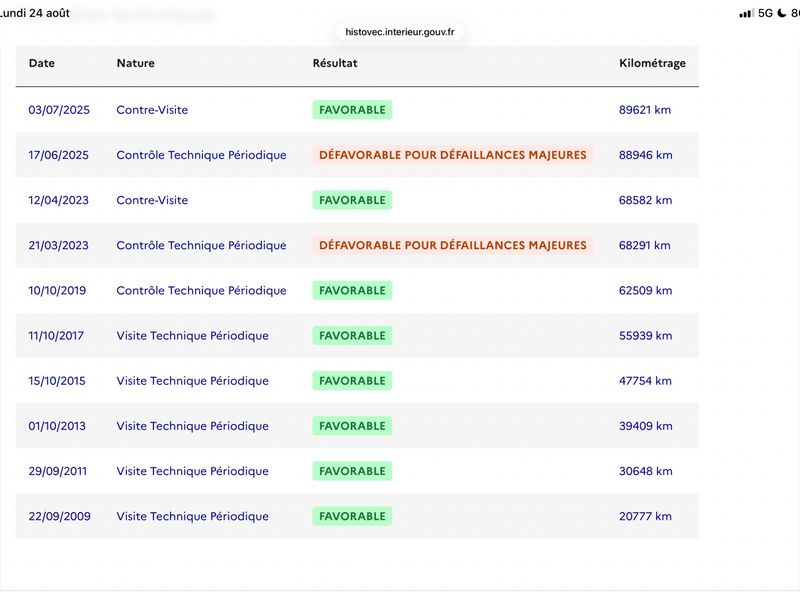Image resolution: width=800 pixels, height=600 pixels.
Task: Click the Kilométrage column header
Action: 652,63
